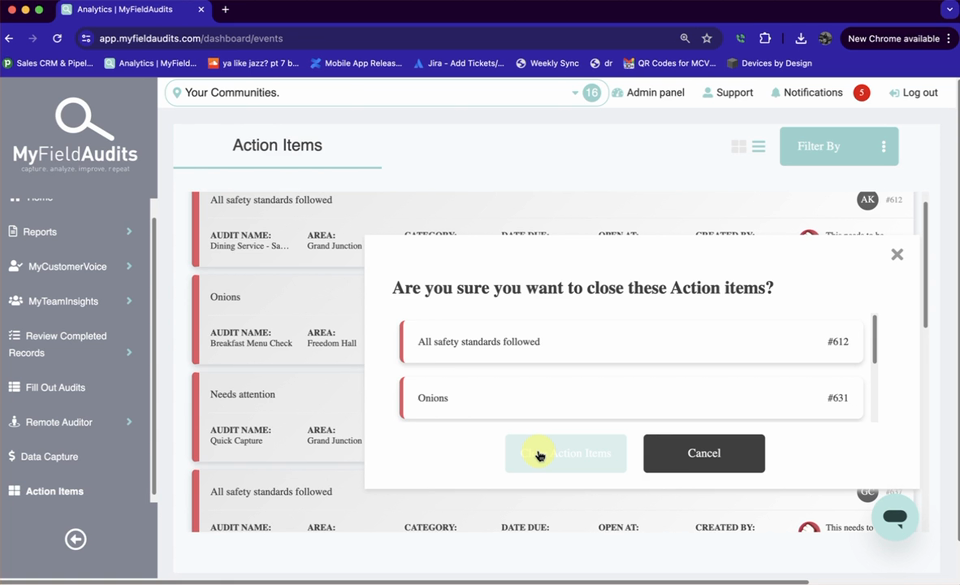Click the action items page scrollbar
Image resolution: width=960 pixels, height=585 pixels.
(925, 265)
